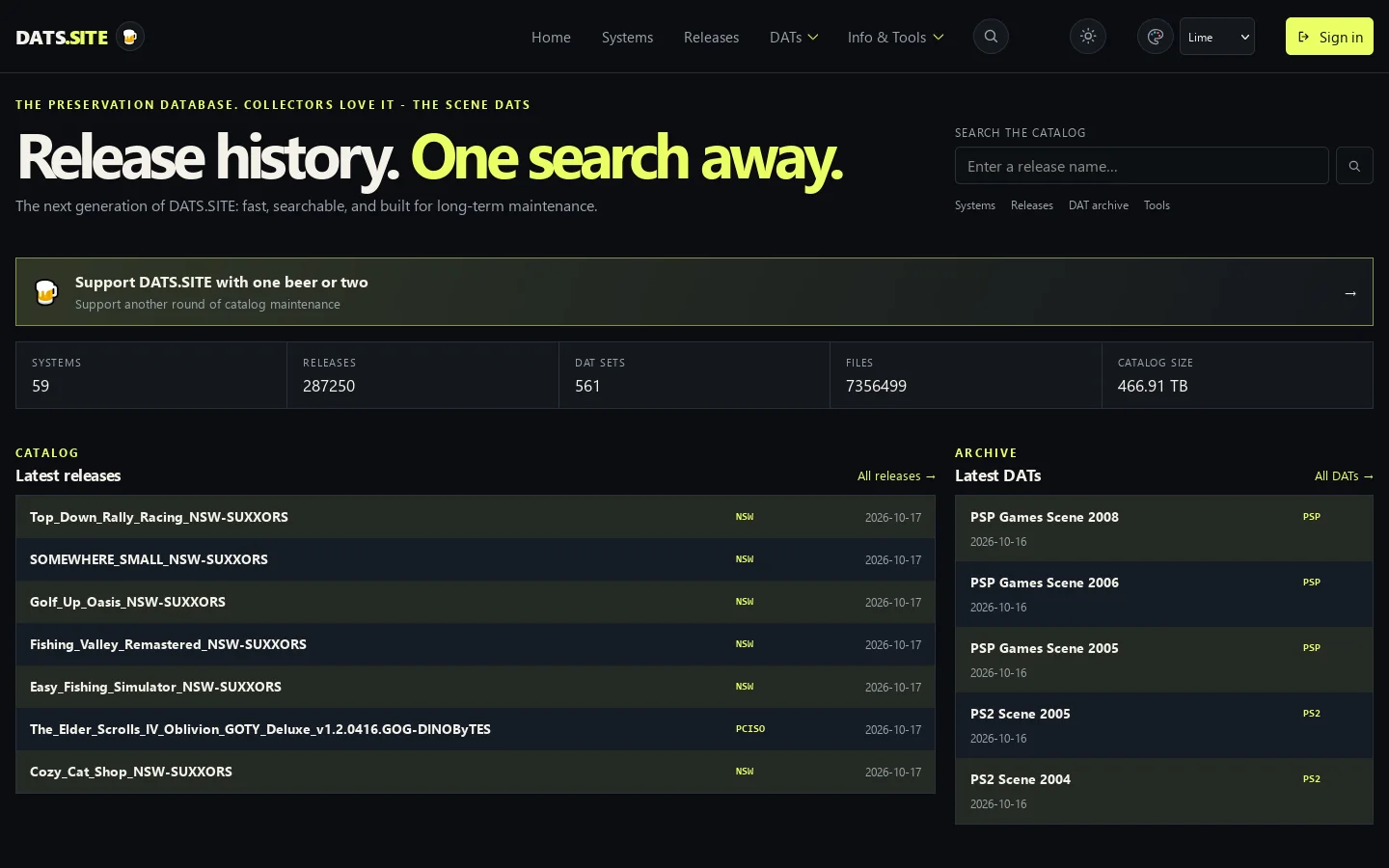Expand the Info & Tools dropdown menu
The height and width of the screenshot is (868, 1389).
pos(895,37)
